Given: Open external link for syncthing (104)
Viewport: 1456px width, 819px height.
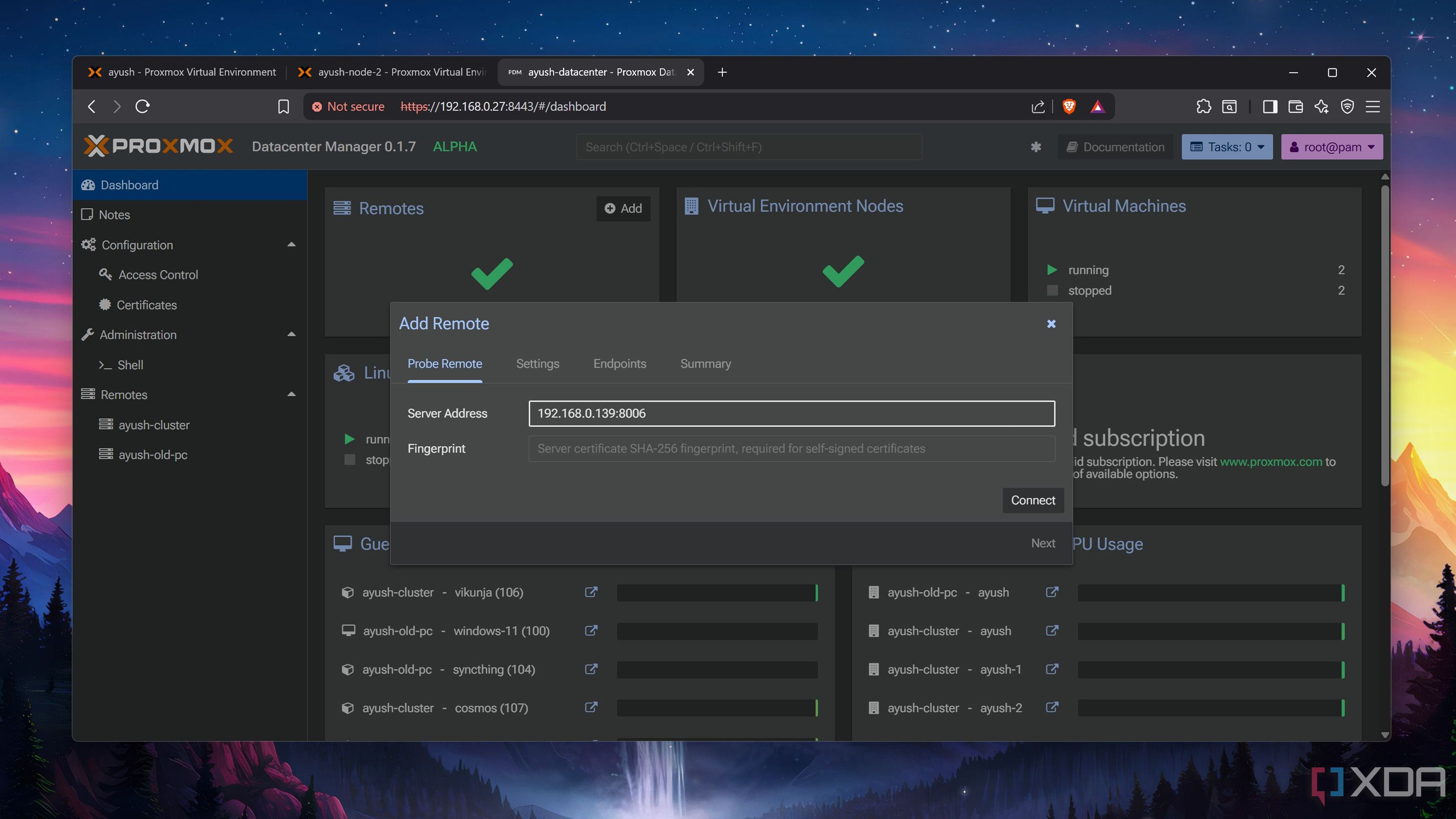Looking at the screenshot, I should (591, 668).
